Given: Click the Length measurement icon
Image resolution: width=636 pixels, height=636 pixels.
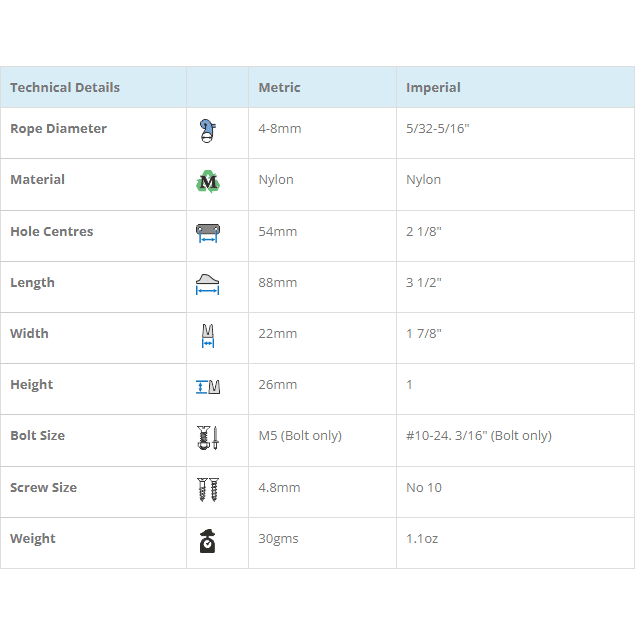Looking at the screenshot, I should point(207,284).
